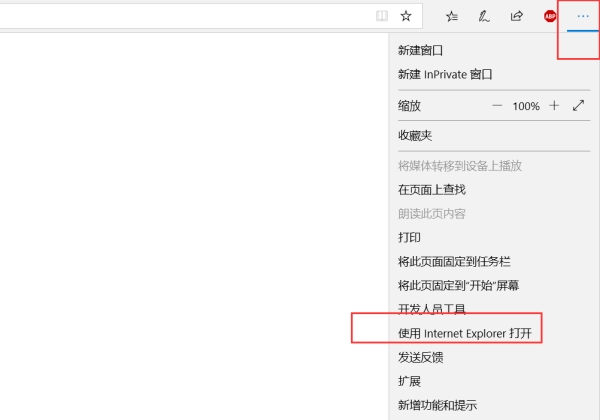
Task: Enter full screen with the diagonal arrow icon
Action: click(x=578, y=105)
